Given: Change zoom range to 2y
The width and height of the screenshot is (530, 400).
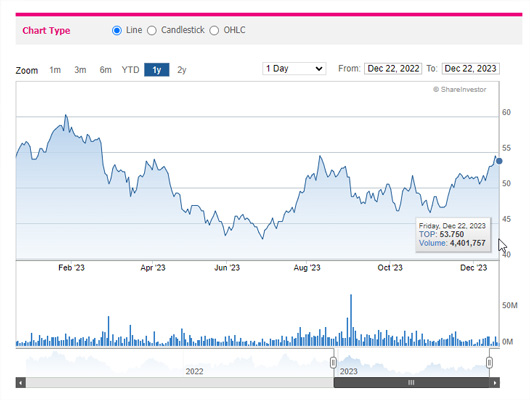Looking at the screenshot, I should [x=182, y=70].
